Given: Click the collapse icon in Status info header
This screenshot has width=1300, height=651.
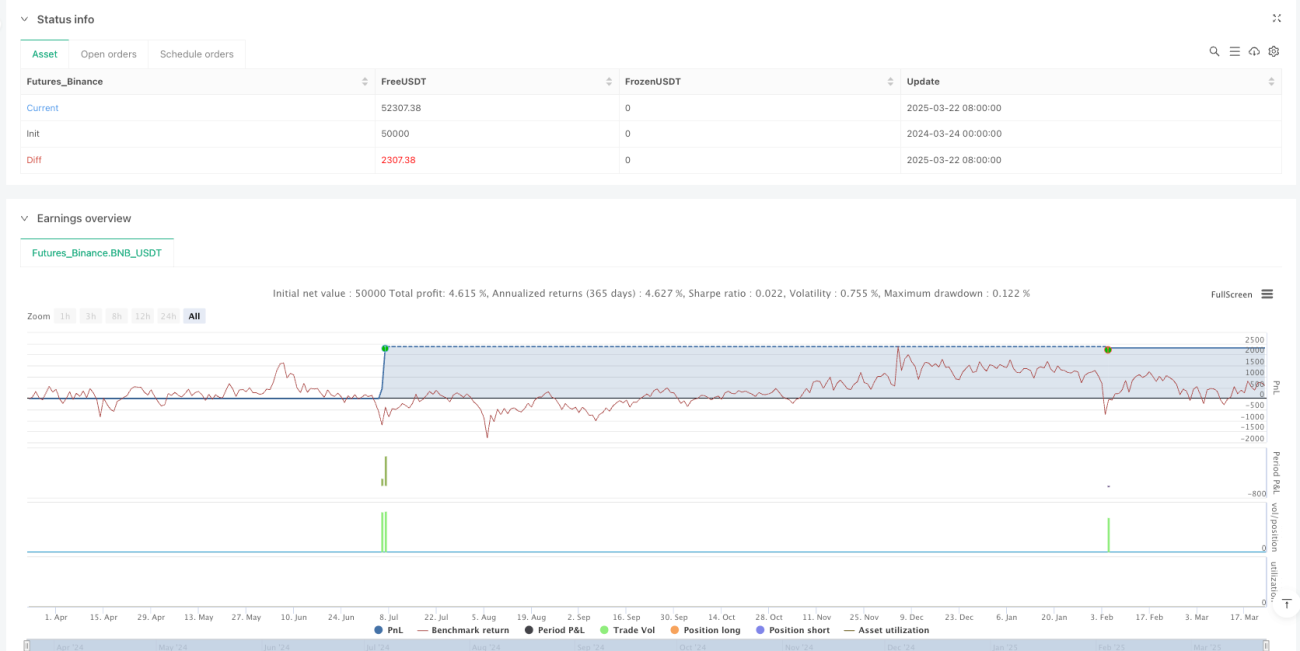Looking at the screenshot, I should pyautogui.click(x=1277, y=18).
